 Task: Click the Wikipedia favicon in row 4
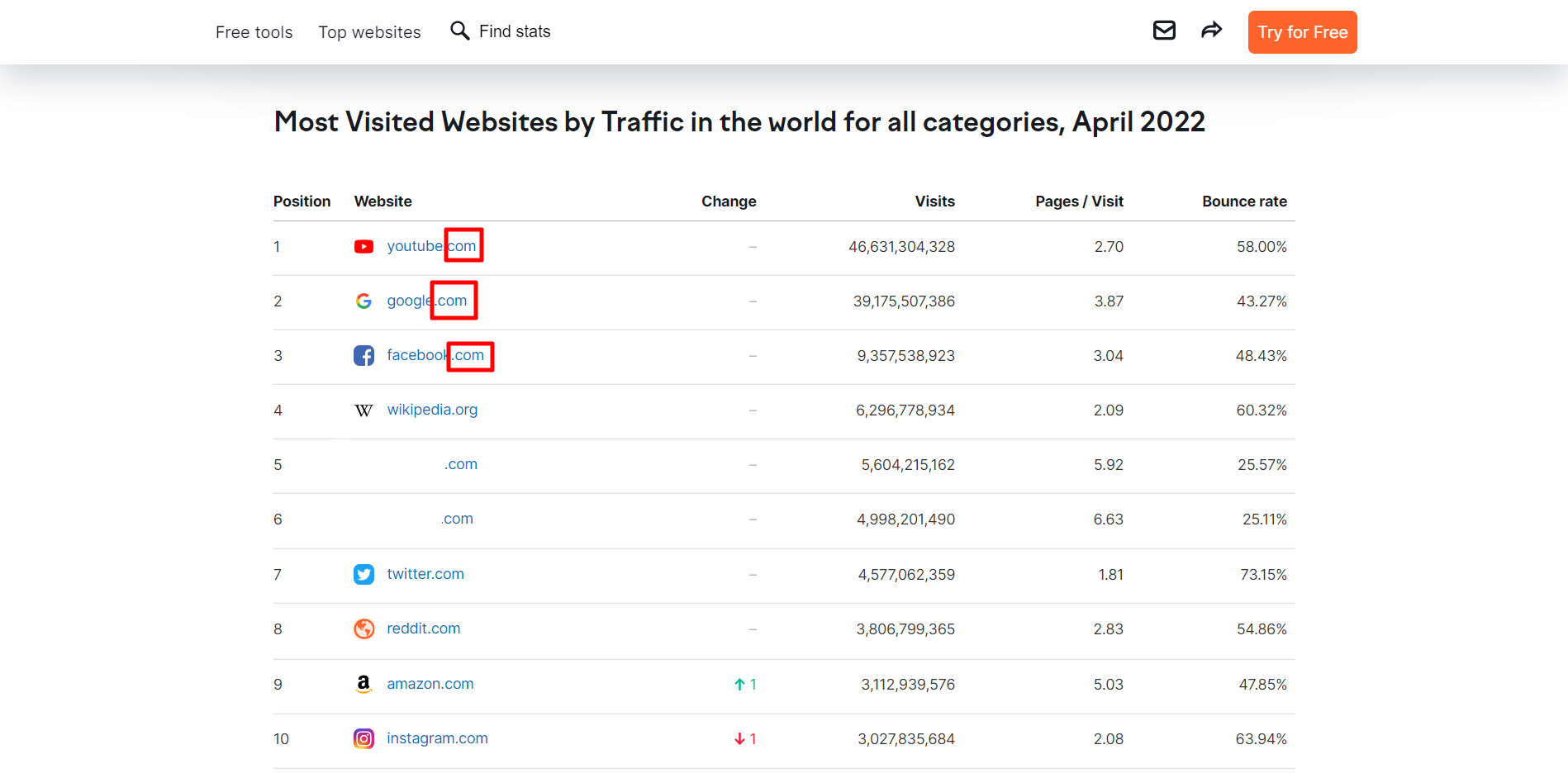coord(363,410)
